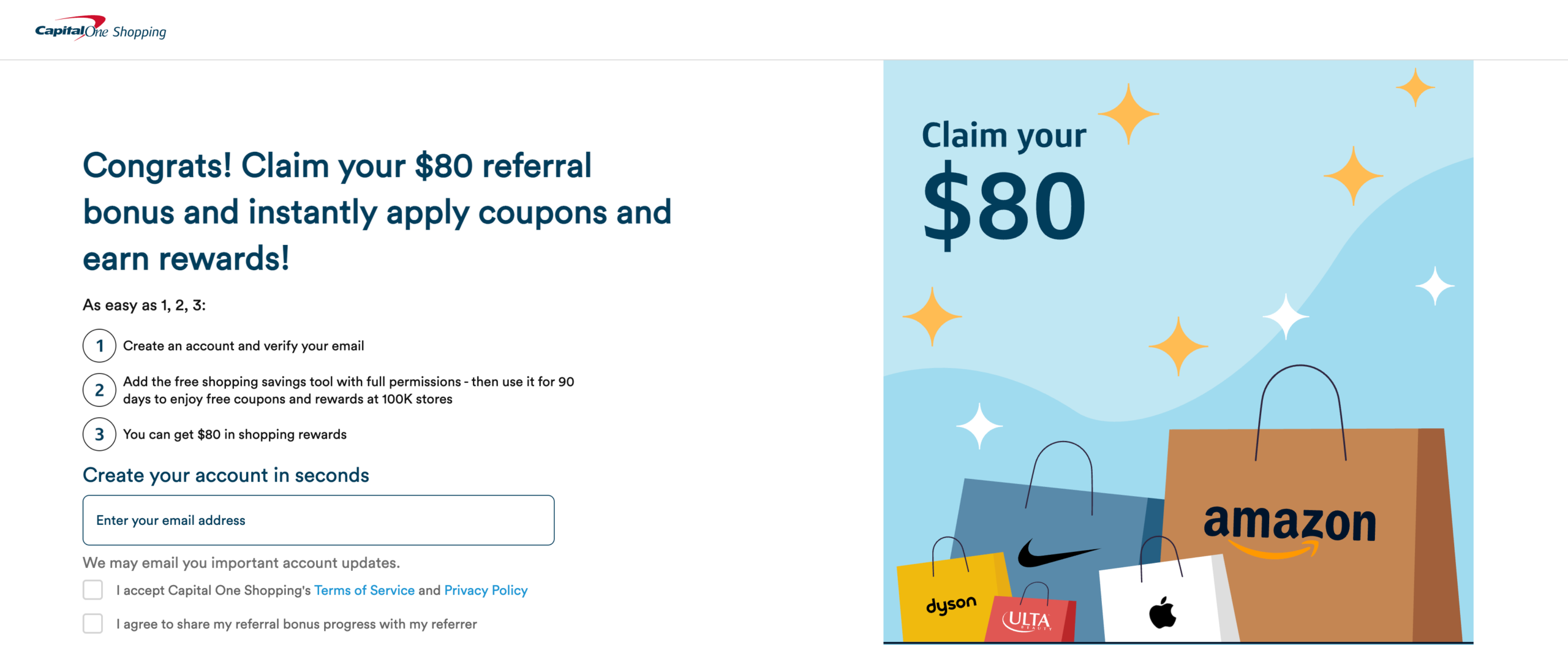This screenshot has height=645, width=1568.
Task: Click the step 3 numbered circle
Action: tap(99, 434)
